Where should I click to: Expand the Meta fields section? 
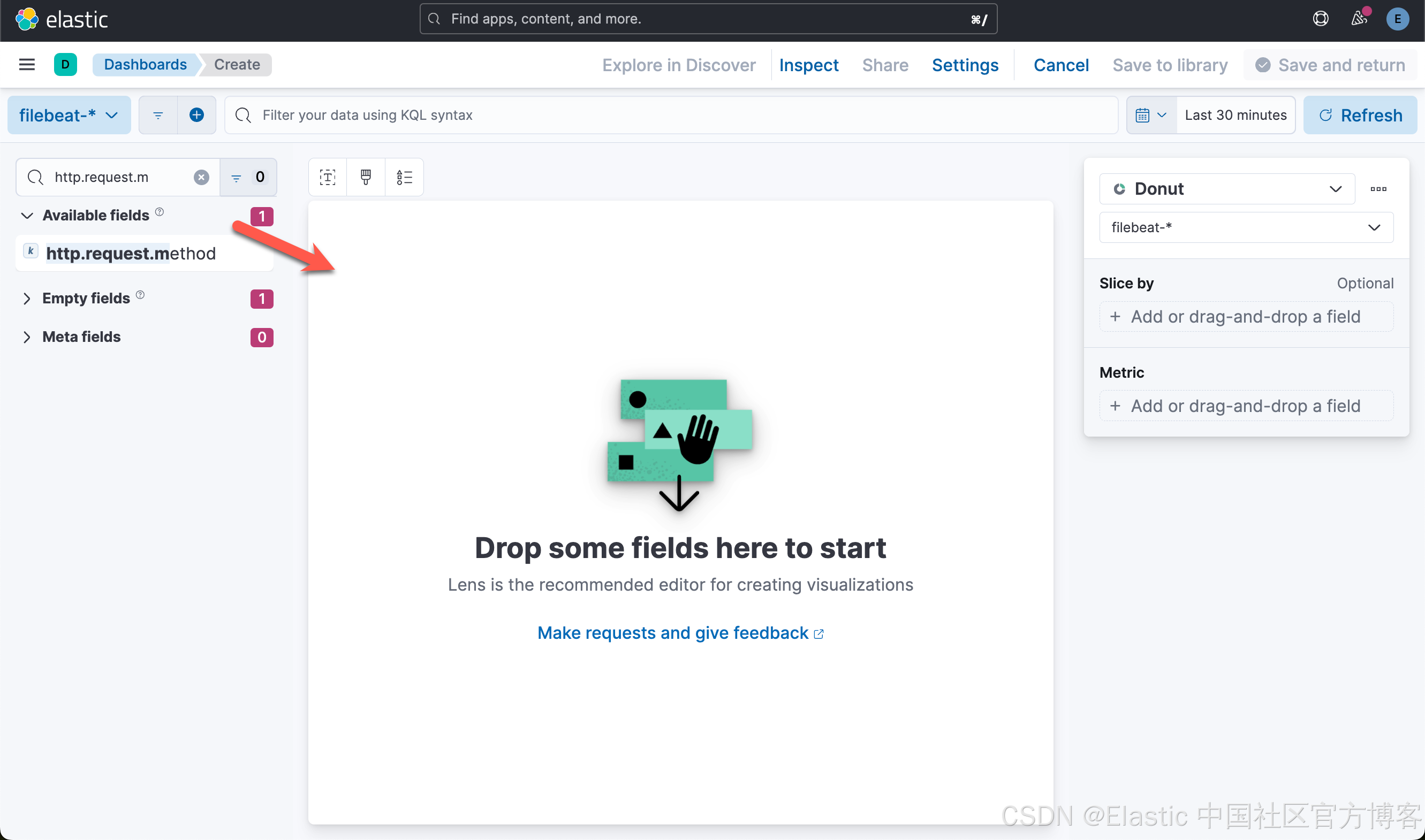[27, 337]
